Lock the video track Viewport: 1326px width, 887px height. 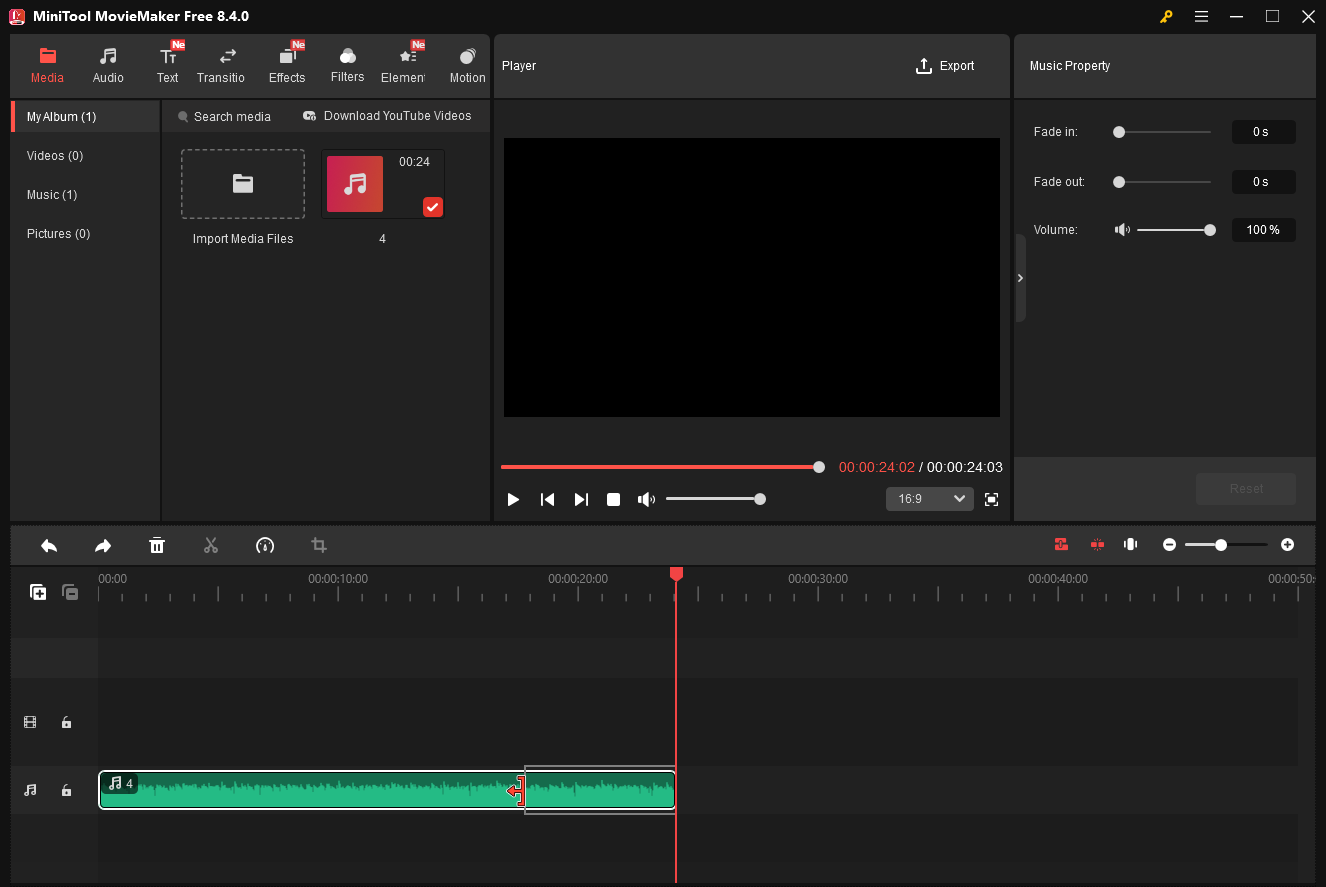(66, 722)
